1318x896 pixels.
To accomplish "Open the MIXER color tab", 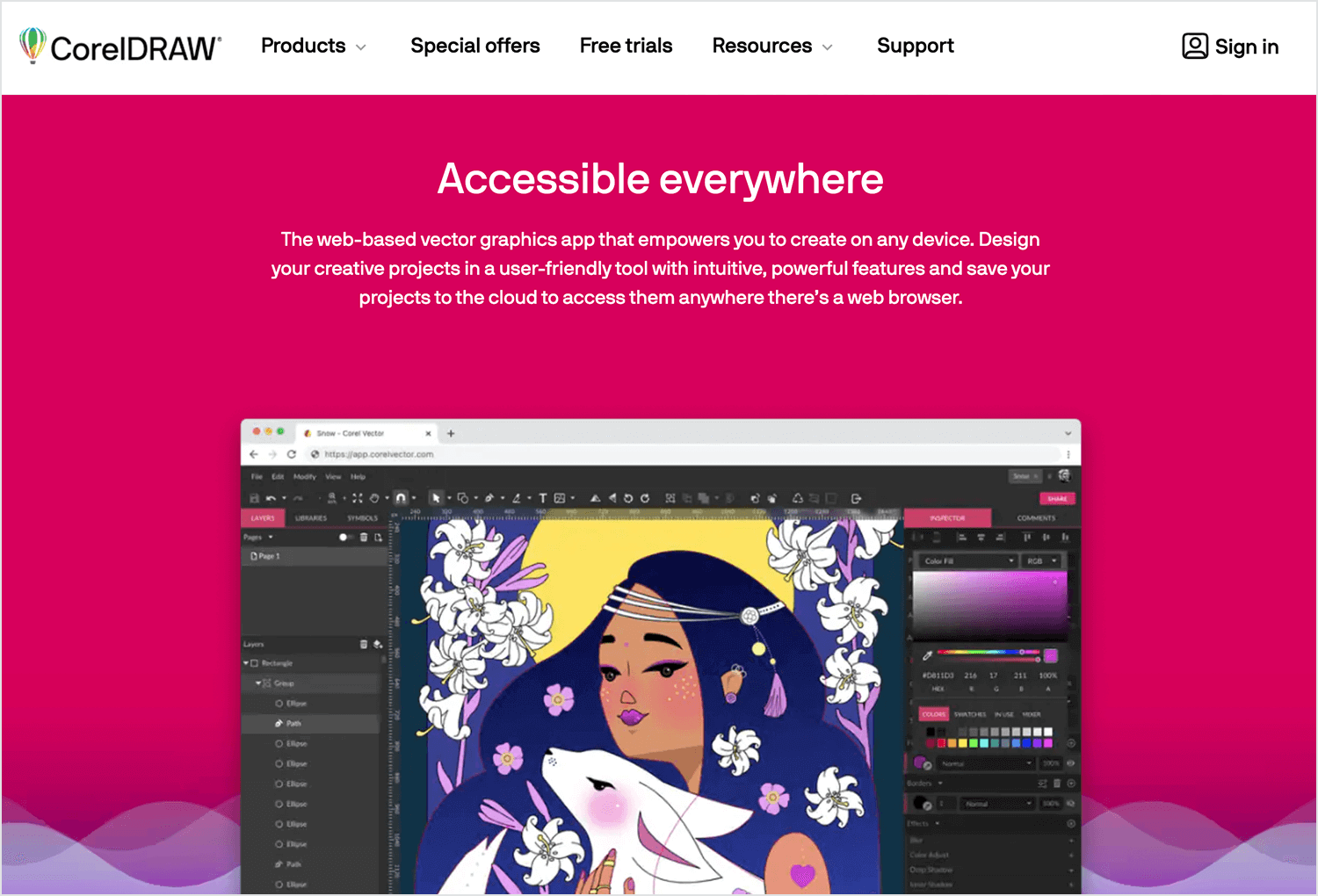I will point(1031,714).
